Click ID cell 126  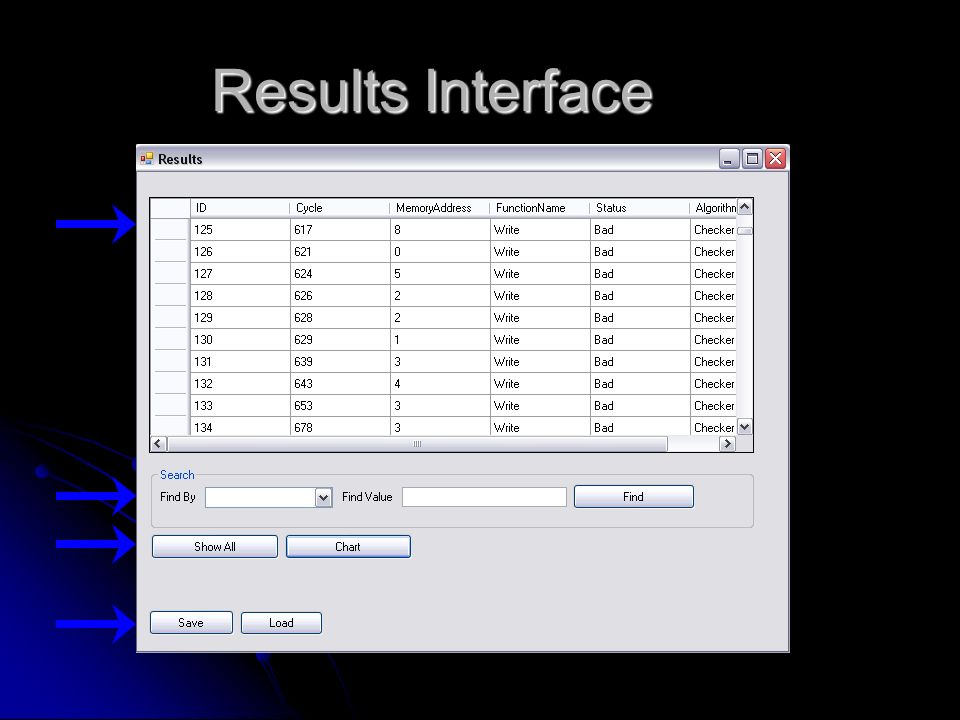pos(240,252)
